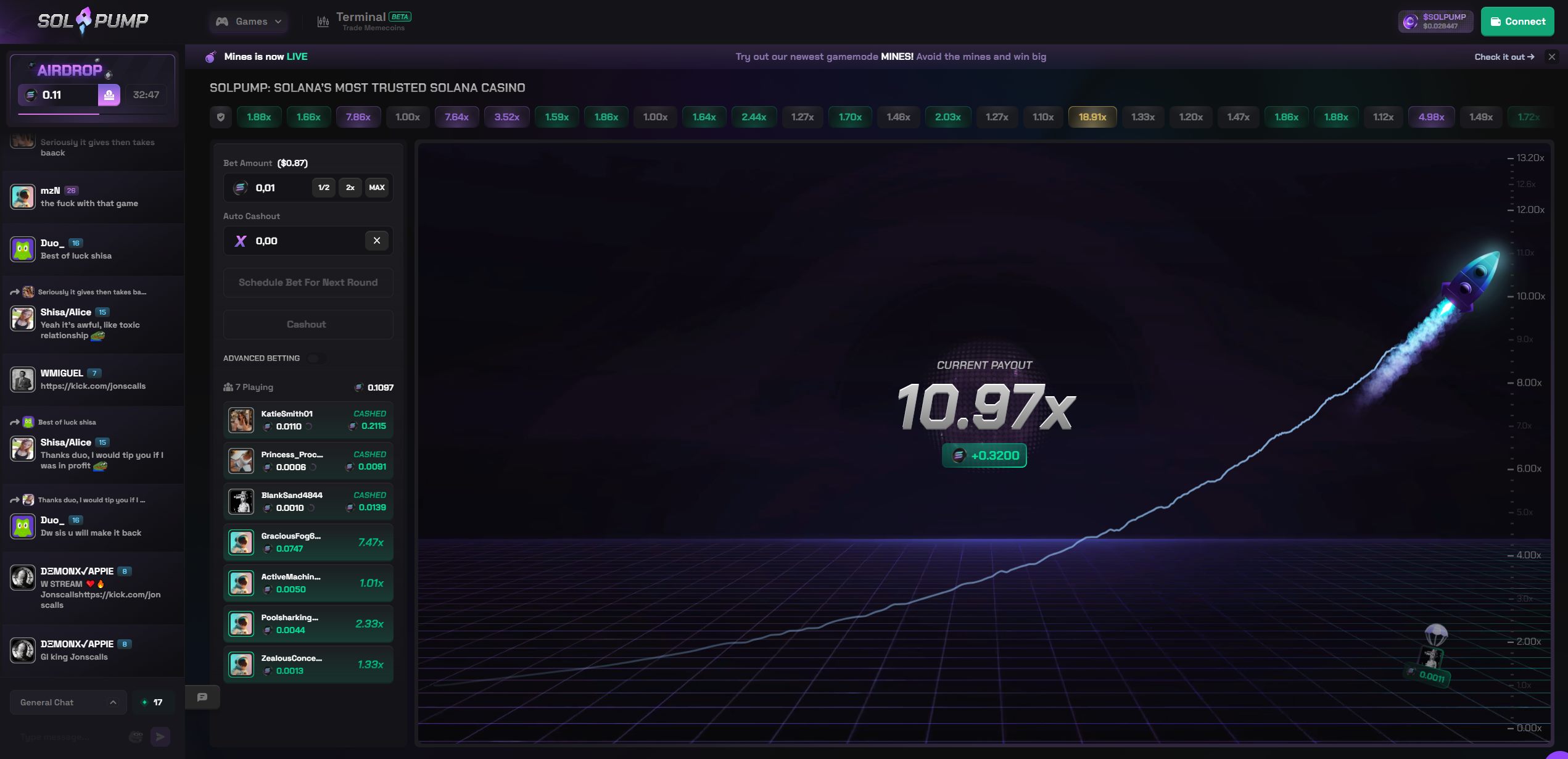
Task: Select ActiveMachin player row avatar
Action: [x=241, y=583]
